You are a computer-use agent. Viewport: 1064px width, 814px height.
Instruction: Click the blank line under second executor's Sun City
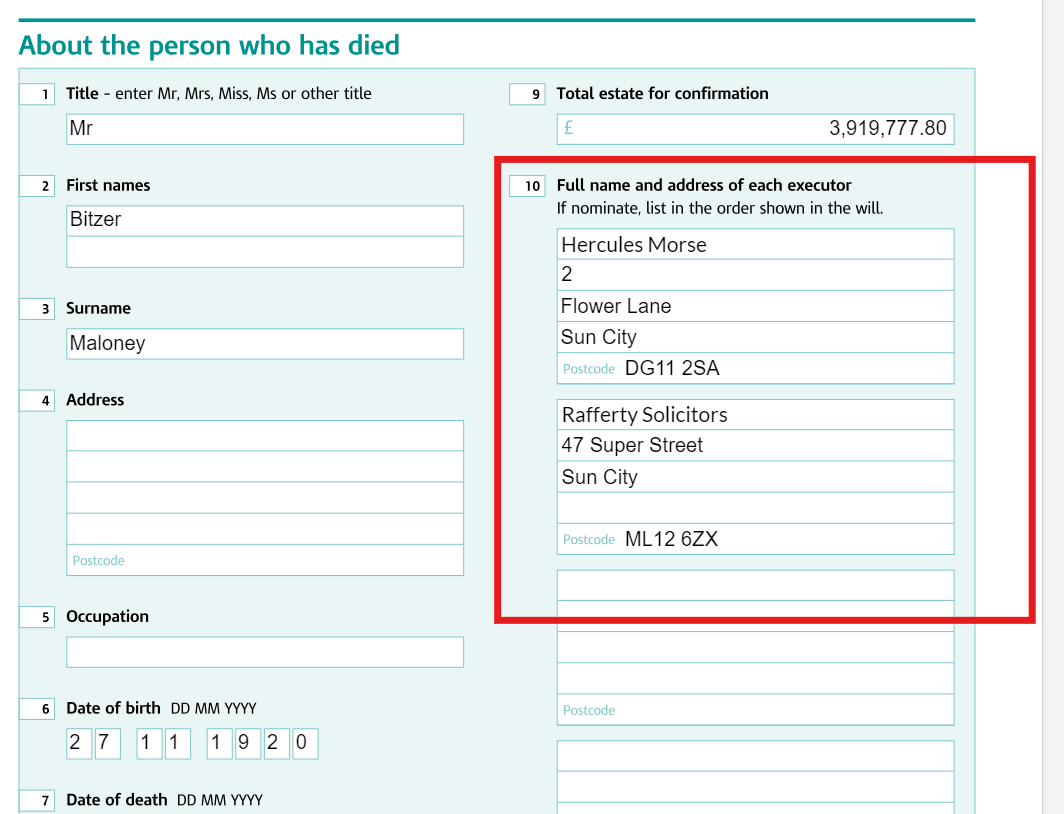pyautogui.click(x=755, y=508)
